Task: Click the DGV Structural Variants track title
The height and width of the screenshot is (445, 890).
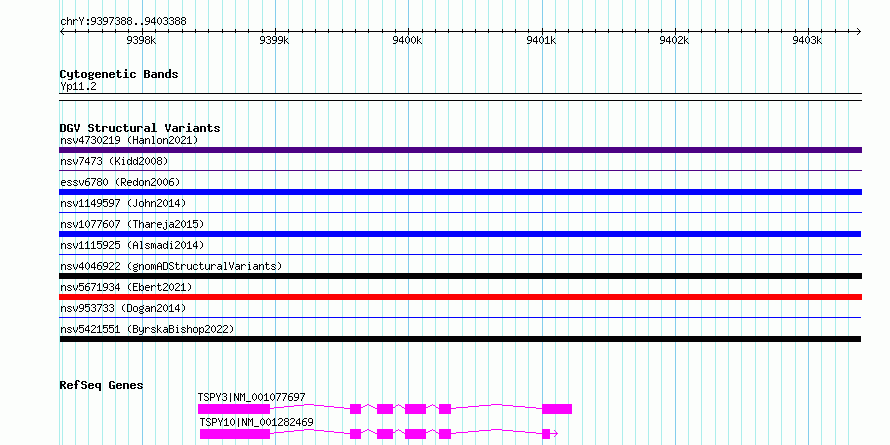Action: tap(140, 128)
